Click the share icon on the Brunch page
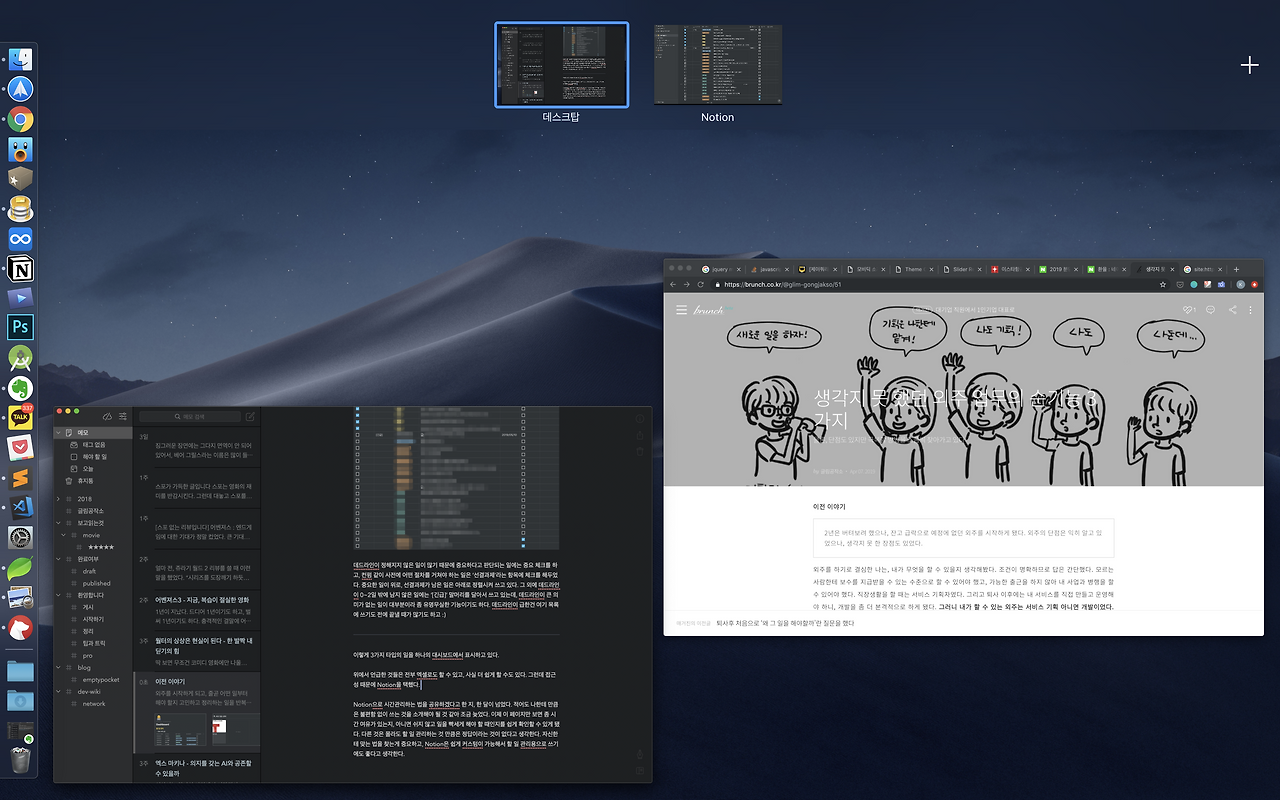This screenshot has height=800, width=1280. pyautogui.click(x=1232, y=310)
